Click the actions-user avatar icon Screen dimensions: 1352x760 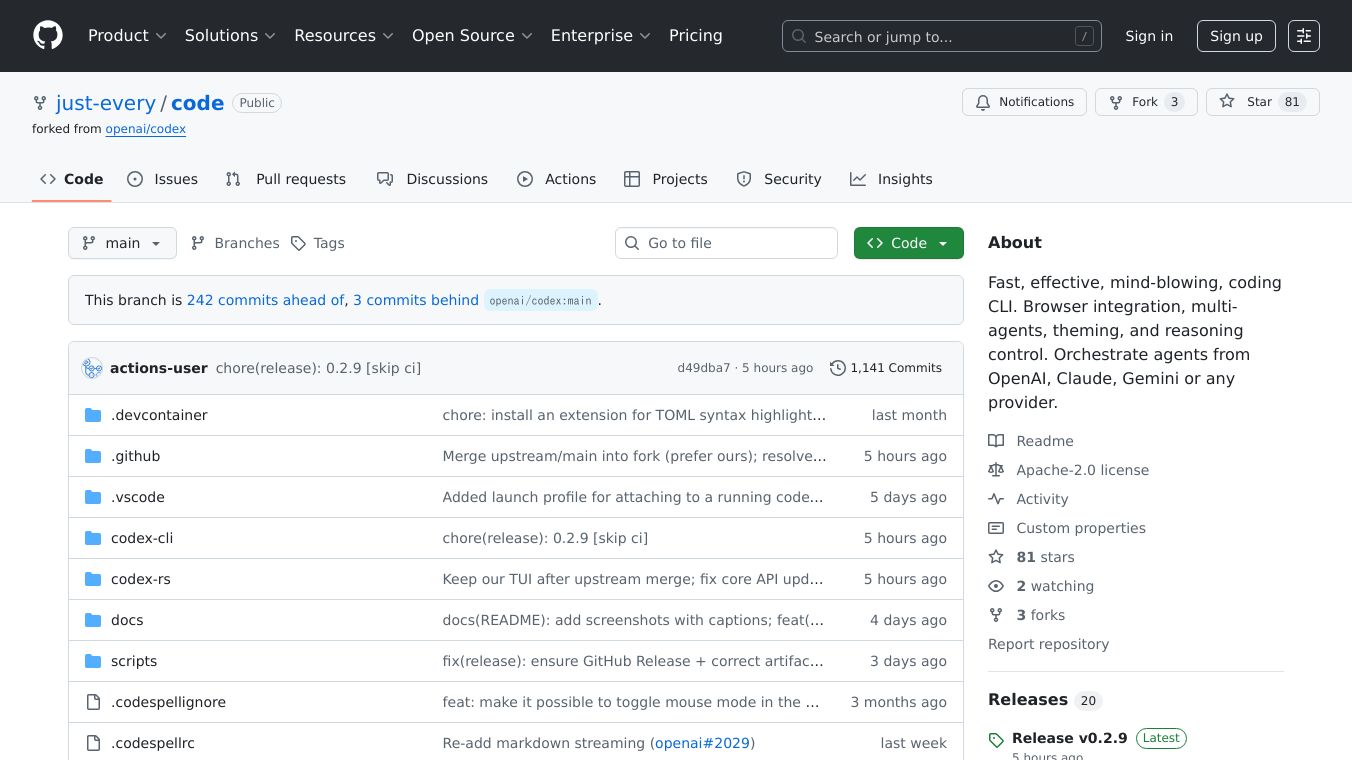click(93, 368)
